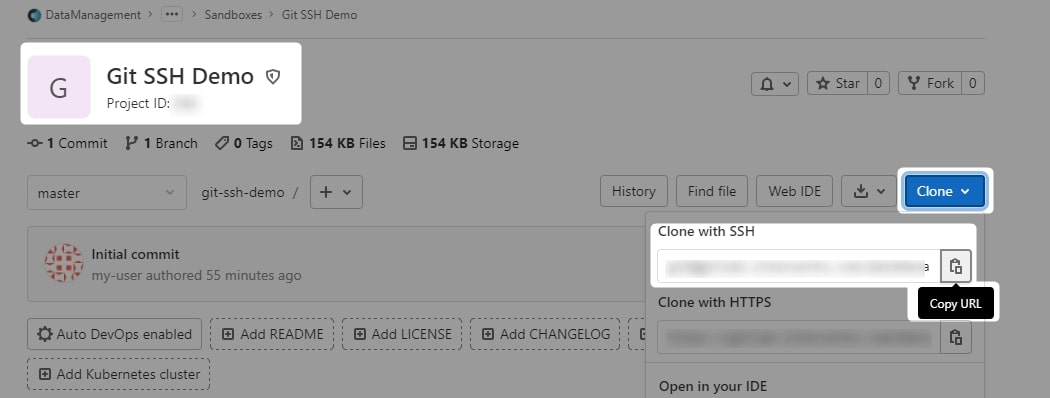Image resolution: width=1050 pixels, height=398 pixels.
Task: Open the master branch selector
Action: [107, 193]
